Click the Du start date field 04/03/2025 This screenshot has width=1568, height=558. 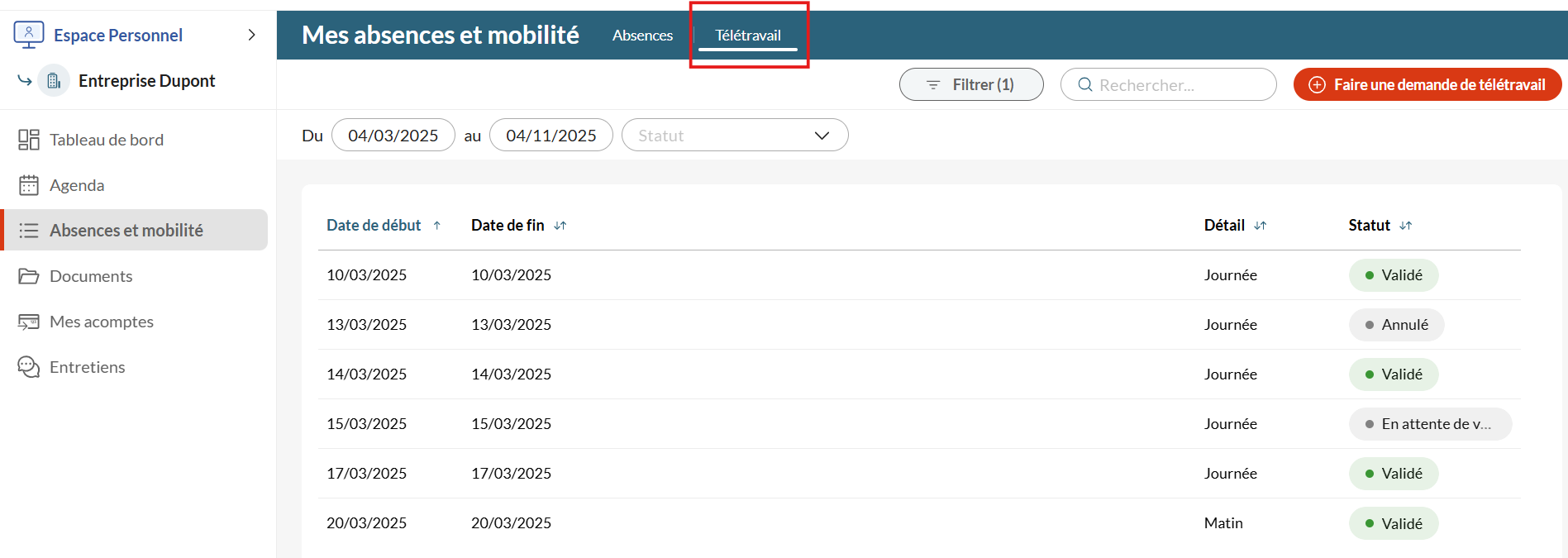[393, 135]
